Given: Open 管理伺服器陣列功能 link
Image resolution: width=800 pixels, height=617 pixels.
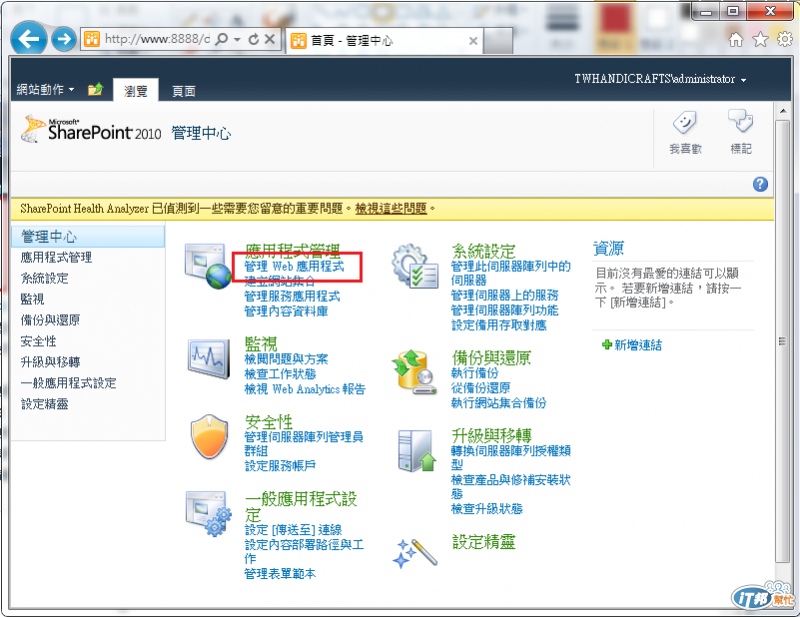Looking at the screenshot, I should (x=505, y=310).
